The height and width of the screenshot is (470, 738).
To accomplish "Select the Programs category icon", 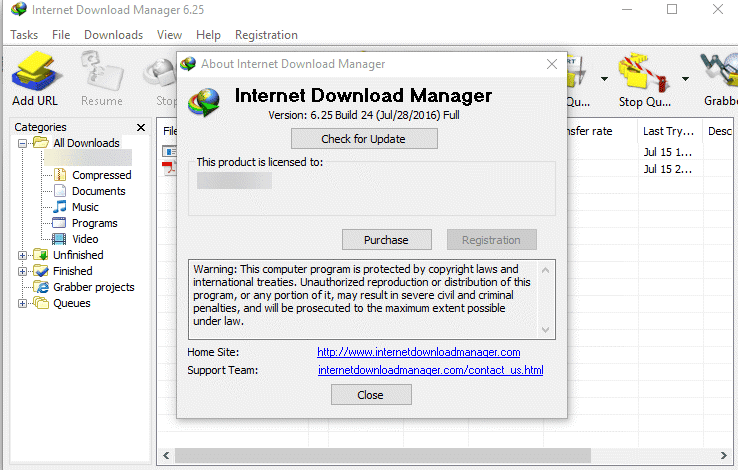I will click(x=59, y=223).
